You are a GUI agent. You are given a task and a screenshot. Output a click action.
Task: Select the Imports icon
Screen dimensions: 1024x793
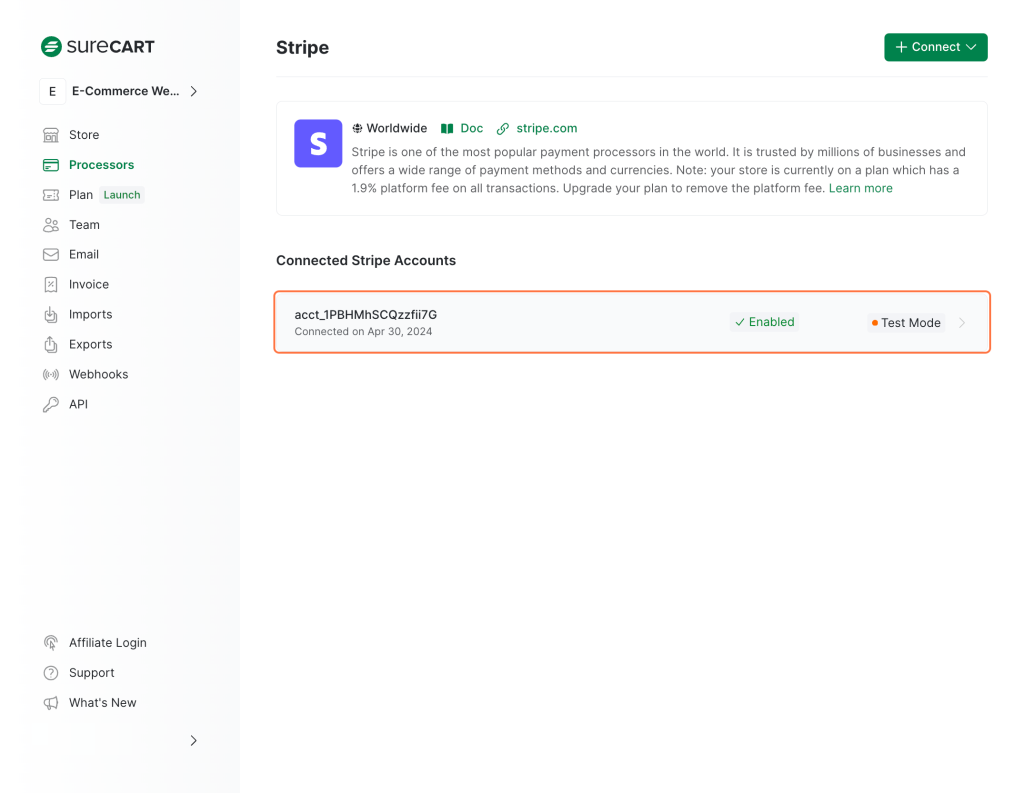[x=50, y=314]
